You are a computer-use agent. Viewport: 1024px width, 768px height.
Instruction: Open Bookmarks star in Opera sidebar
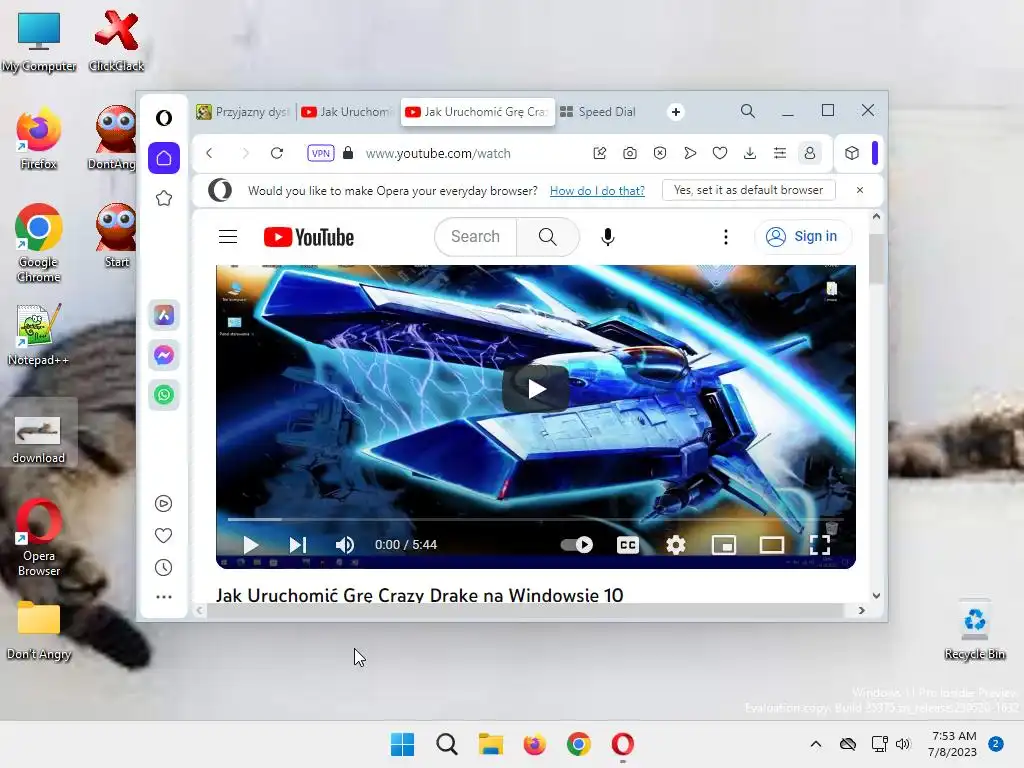point(164,199)
